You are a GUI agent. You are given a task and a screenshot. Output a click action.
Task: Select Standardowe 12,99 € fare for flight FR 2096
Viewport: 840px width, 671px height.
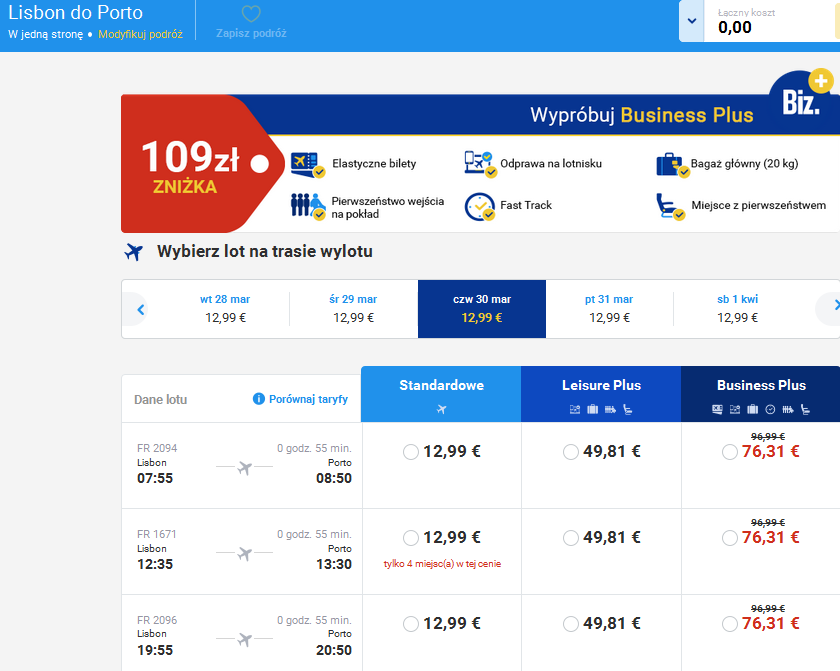click(x=411, y=624)
